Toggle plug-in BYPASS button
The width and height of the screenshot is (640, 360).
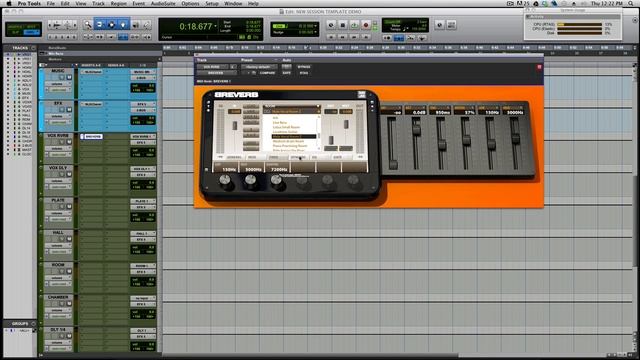304,67
